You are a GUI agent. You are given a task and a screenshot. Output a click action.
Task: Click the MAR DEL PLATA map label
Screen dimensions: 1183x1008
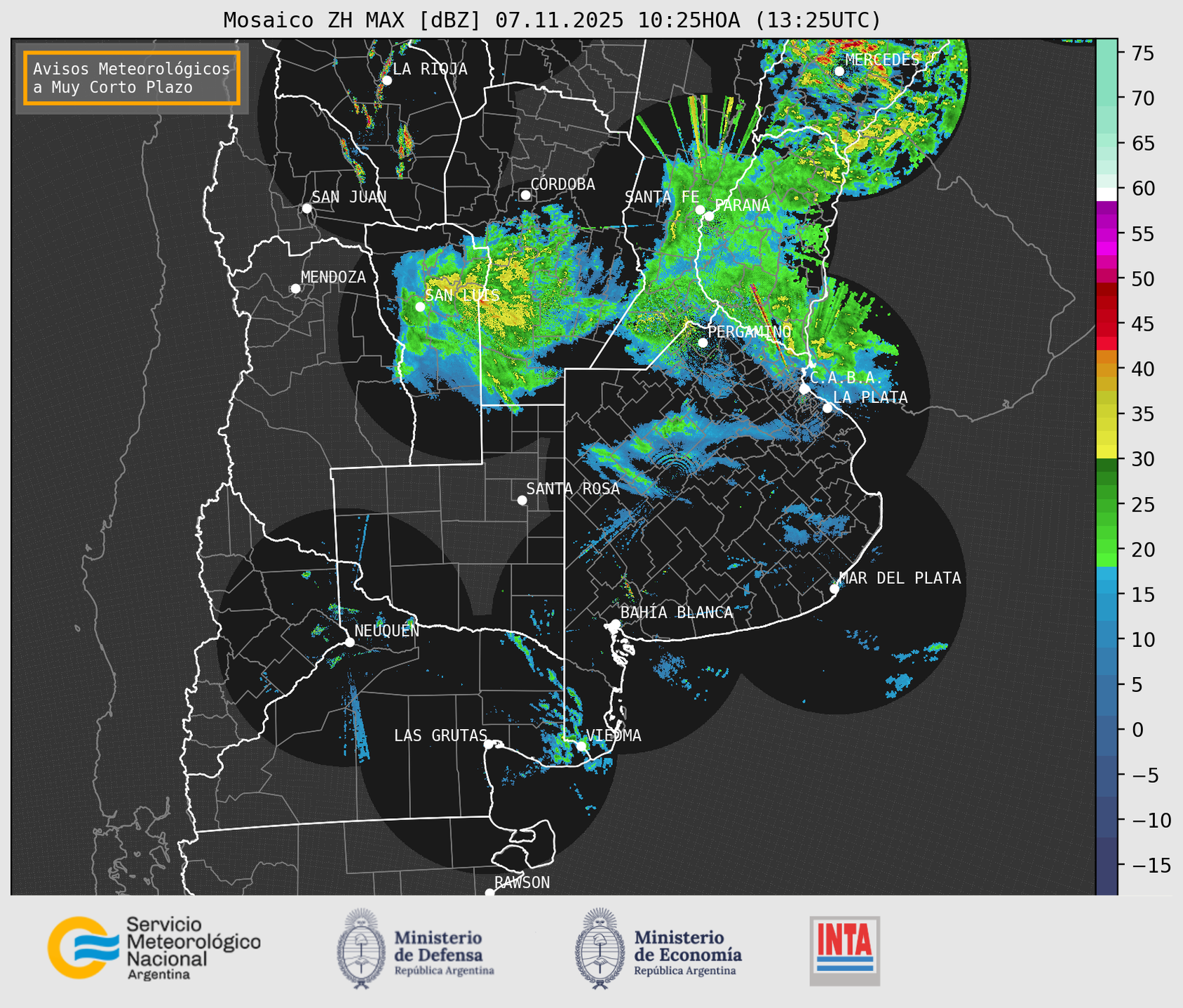[900, 578]
